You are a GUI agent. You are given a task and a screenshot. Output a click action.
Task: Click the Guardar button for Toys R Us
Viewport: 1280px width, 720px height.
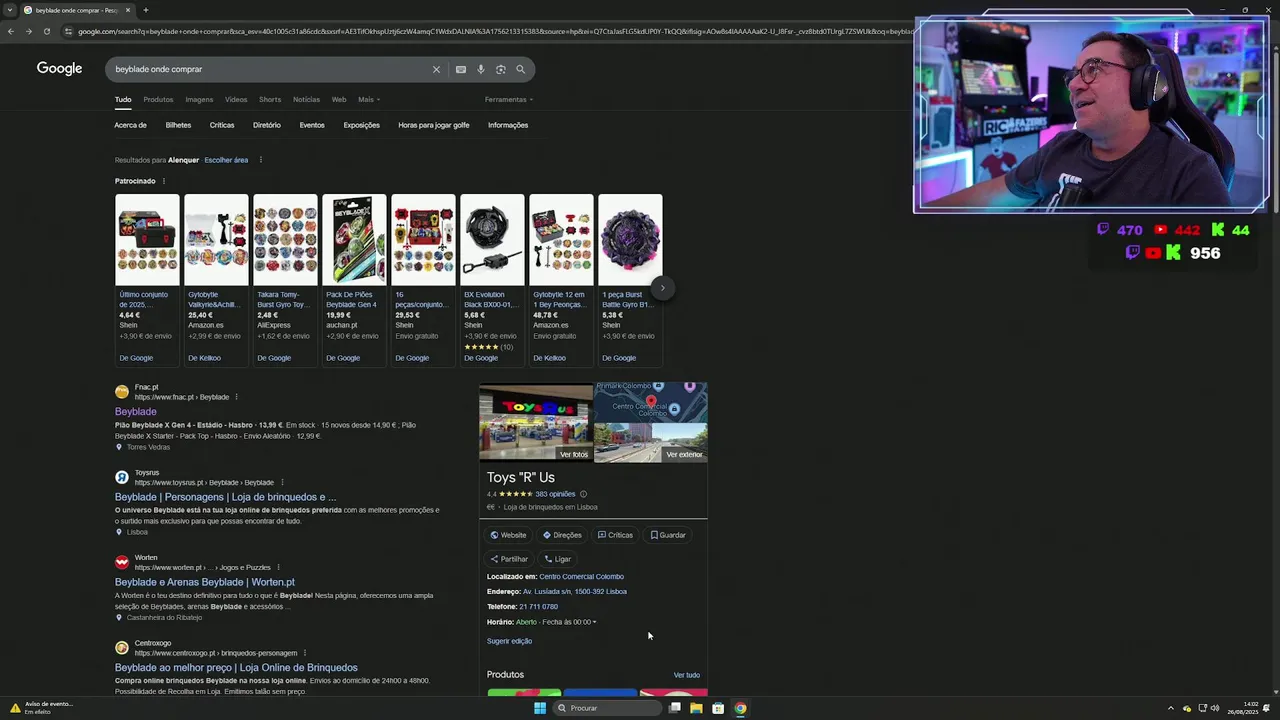(668, 535)
